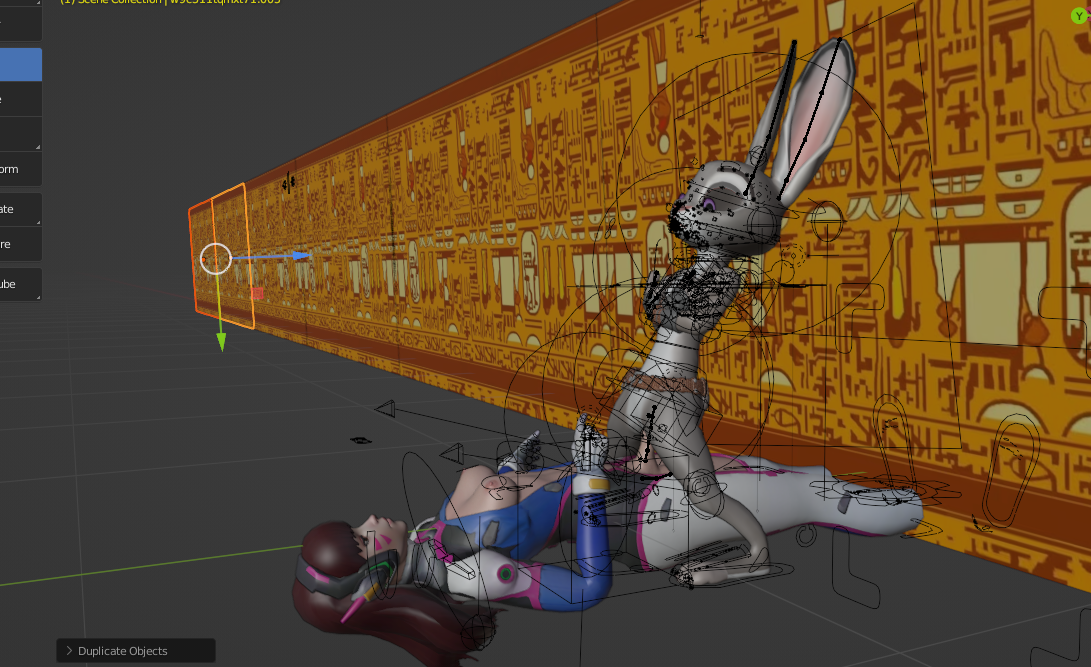The image size is (1091, 667).
Task: Select the Transform tool in toolbar
Action: coord(19,169)
